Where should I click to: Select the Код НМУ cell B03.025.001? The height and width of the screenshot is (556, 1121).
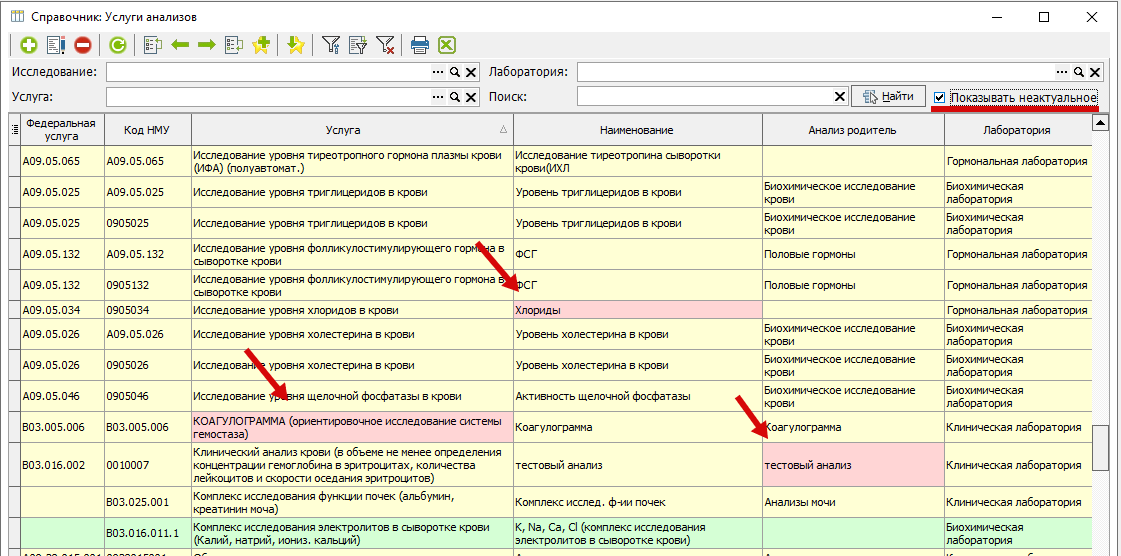coord(147,502)
